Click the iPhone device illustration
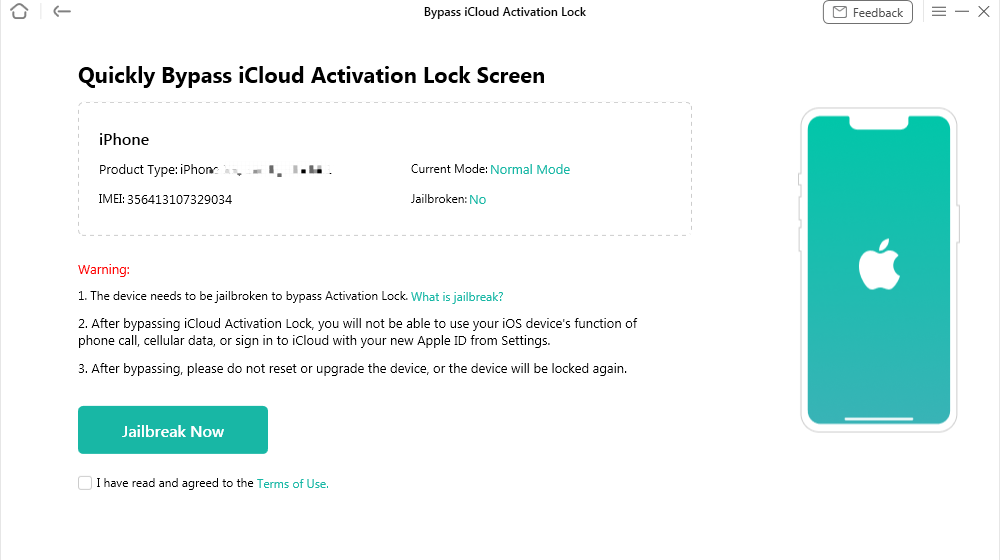The image size is (1000, 560). pos(879,270)
